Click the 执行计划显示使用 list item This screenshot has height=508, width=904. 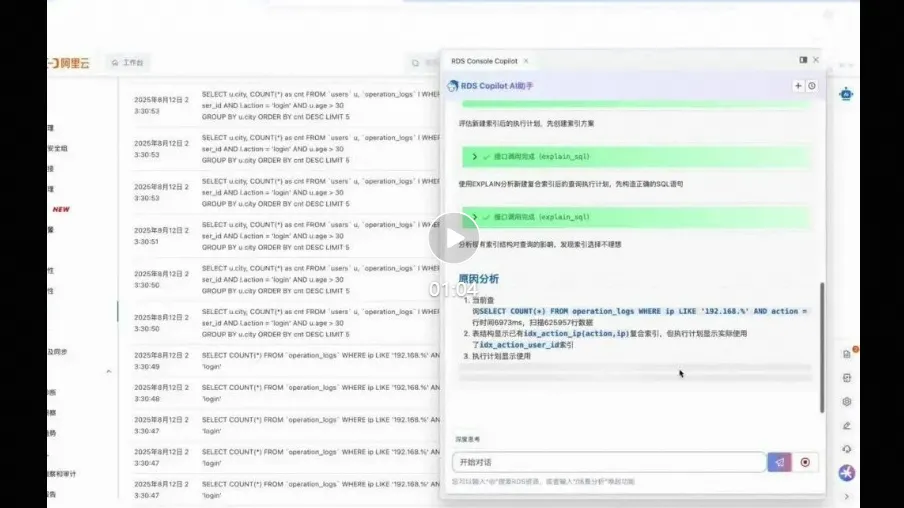501,356
